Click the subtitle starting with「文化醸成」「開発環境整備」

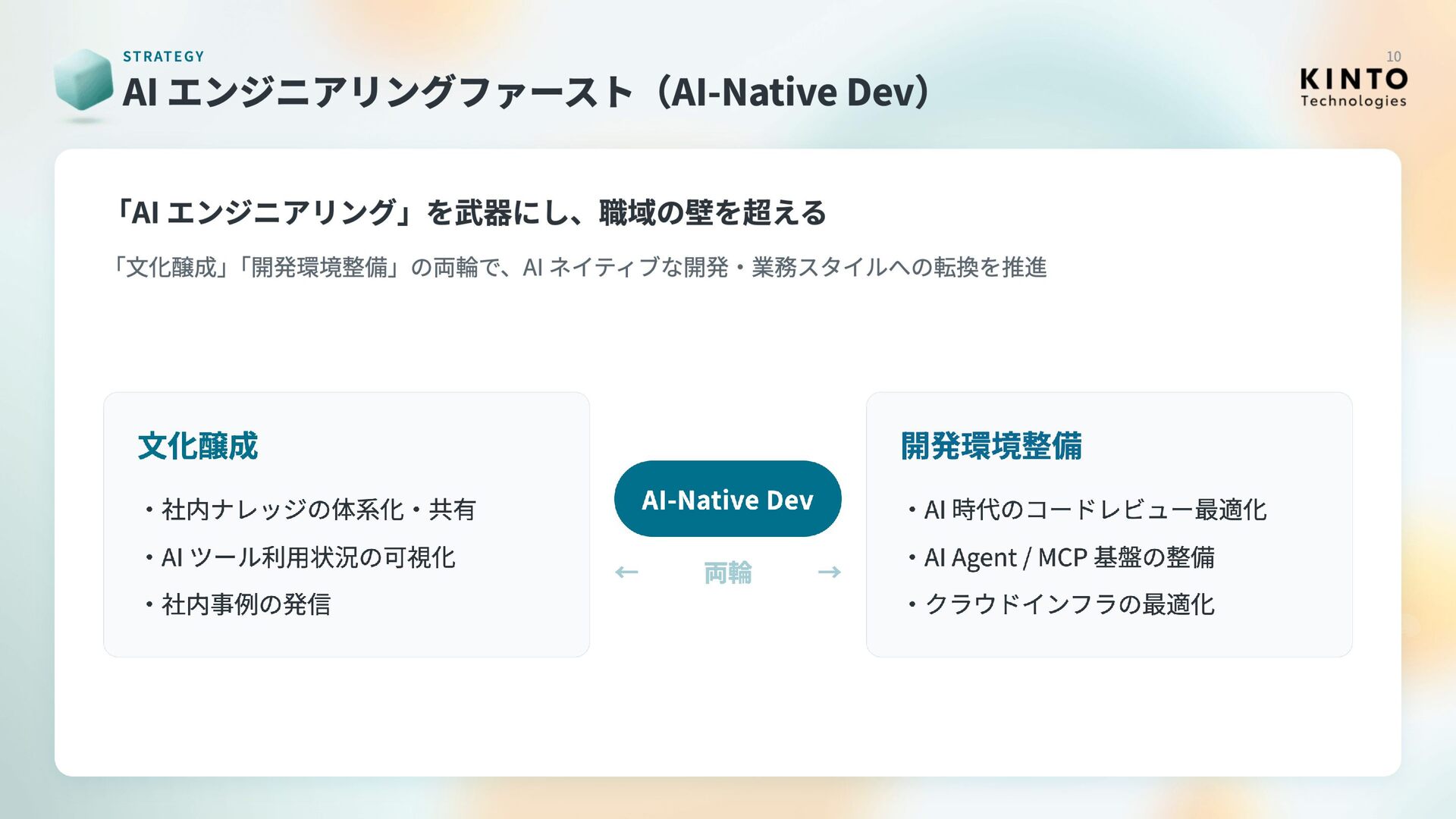(x=580, y=267)
